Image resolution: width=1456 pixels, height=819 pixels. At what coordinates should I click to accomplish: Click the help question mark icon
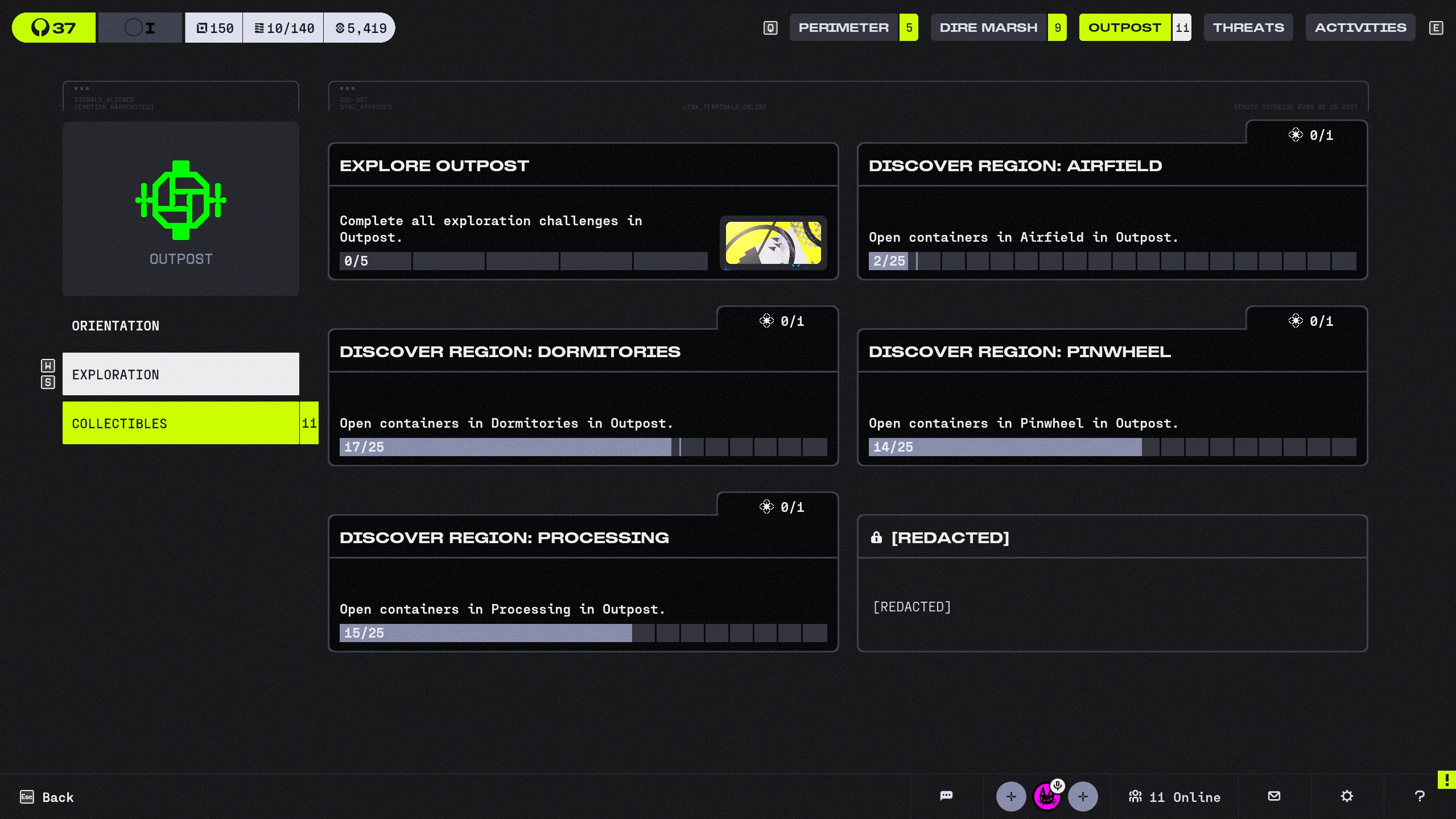(x=1420, y=796)
